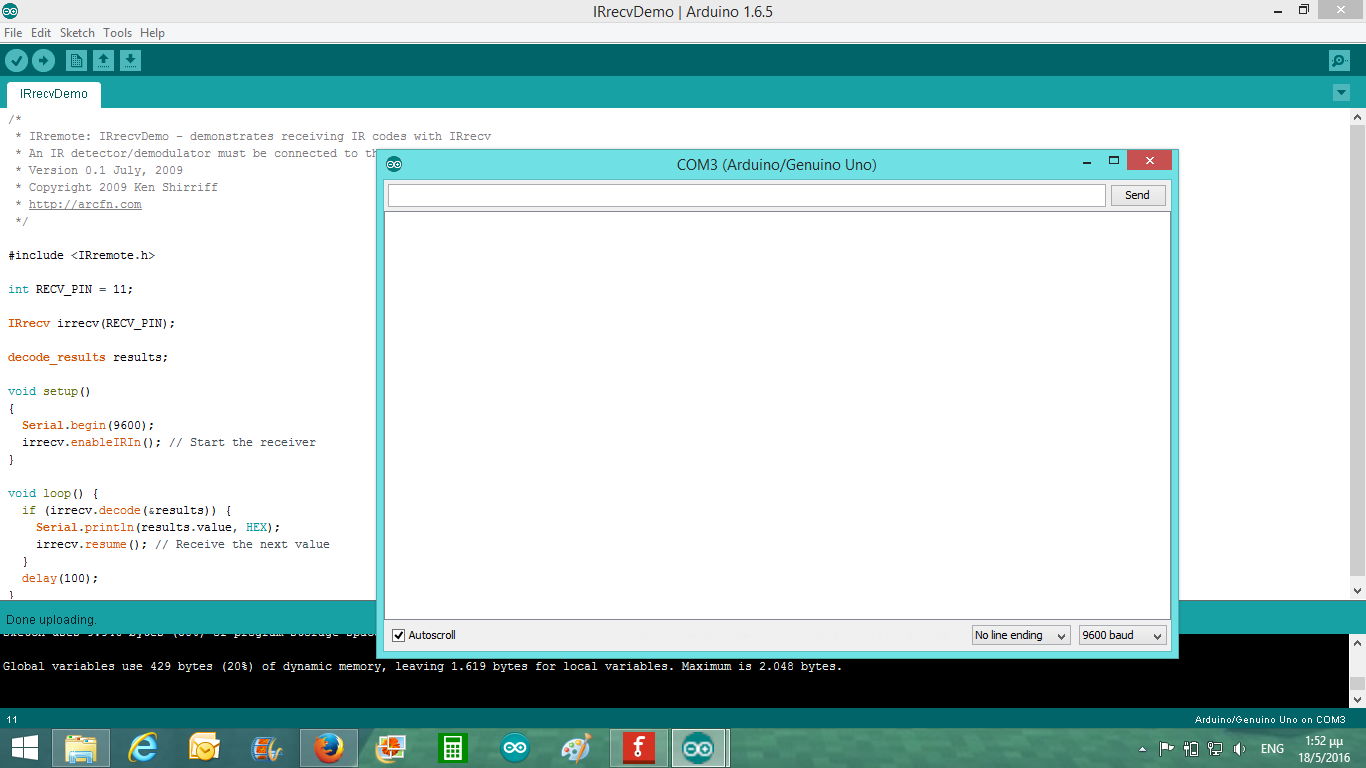Expand the sketch tab options arrow
Image resolution: width=1366 pixels, height=768 pixels.
click(x=1341, y=93)
